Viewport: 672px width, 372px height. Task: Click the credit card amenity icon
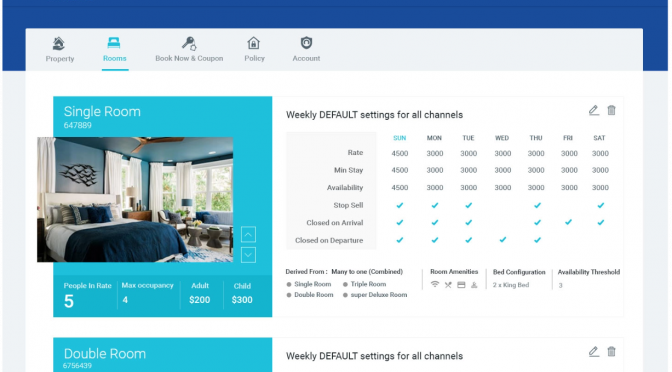[x=461, y=285]
